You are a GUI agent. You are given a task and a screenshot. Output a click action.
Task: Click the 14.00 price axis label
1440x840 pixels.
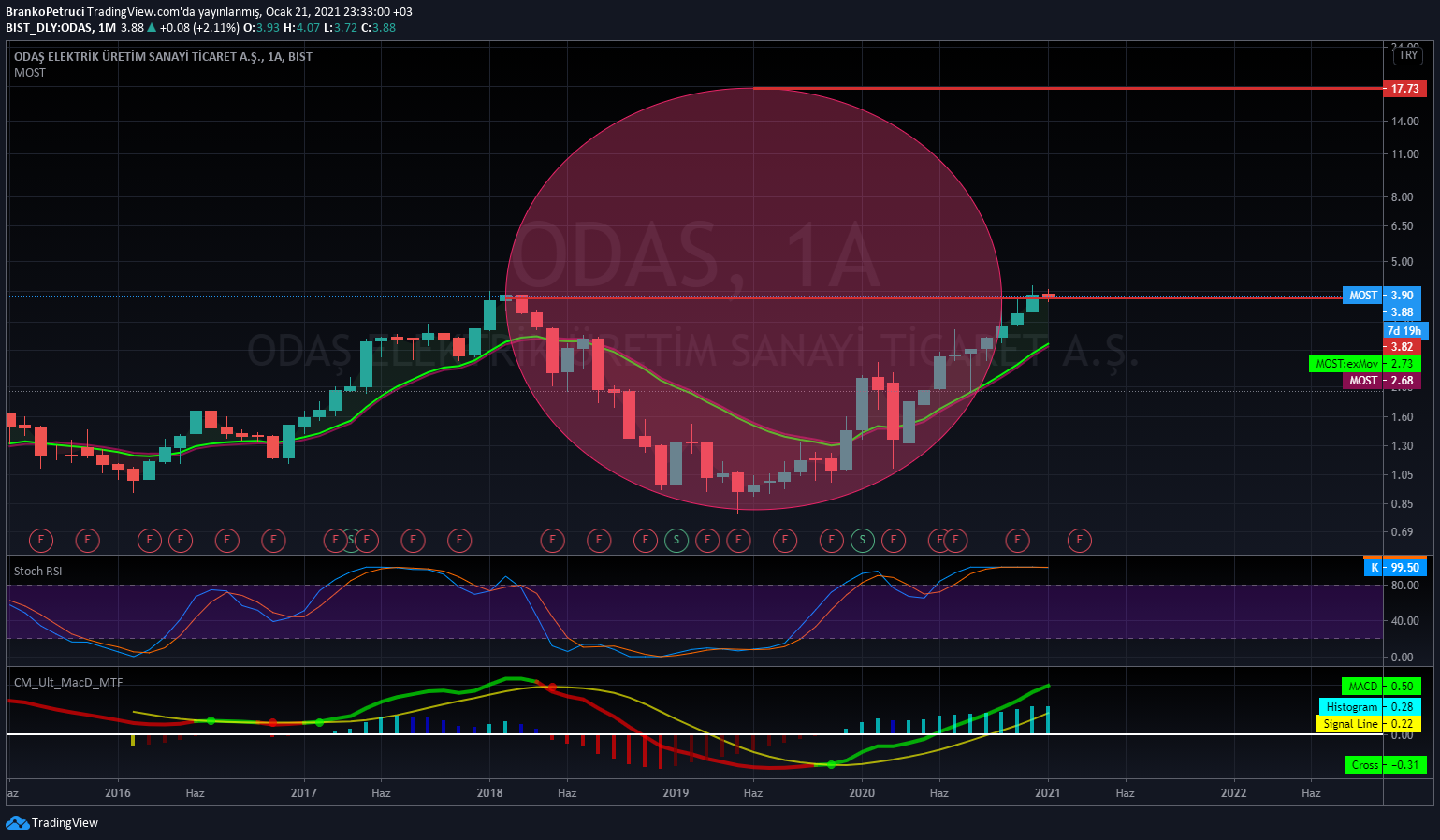[x=1404, y=122]
